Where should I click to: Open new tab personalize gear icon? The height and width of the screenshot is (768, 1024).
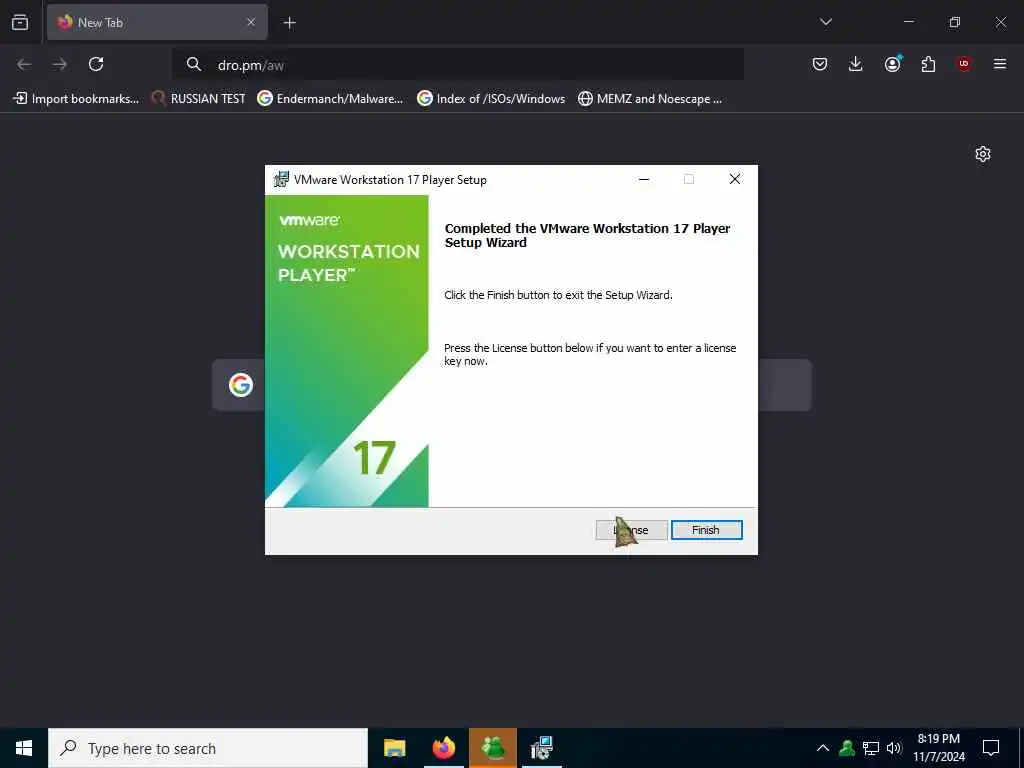(x=983, y=154)
